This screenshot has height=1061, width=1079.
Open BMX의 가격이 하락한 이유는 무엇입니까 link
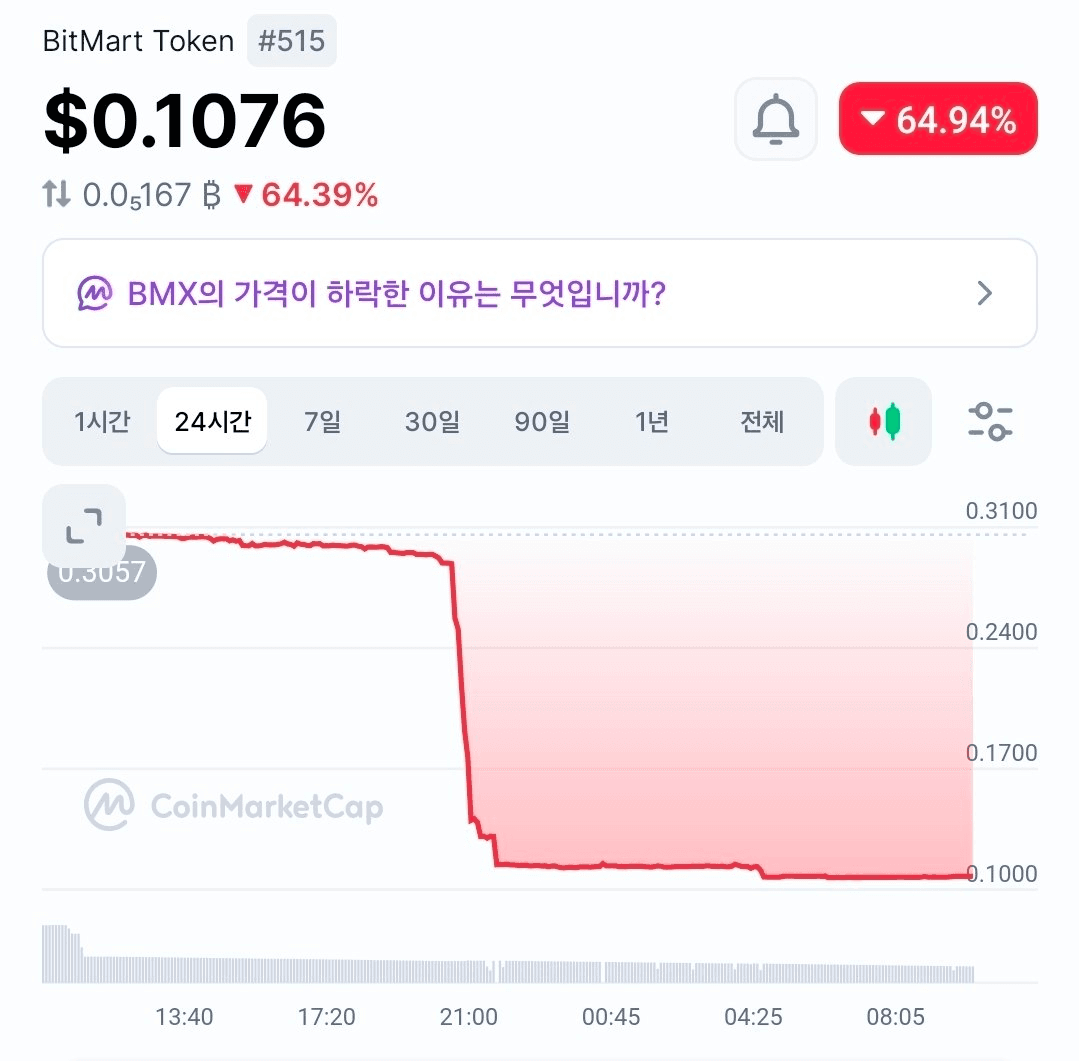396,293
